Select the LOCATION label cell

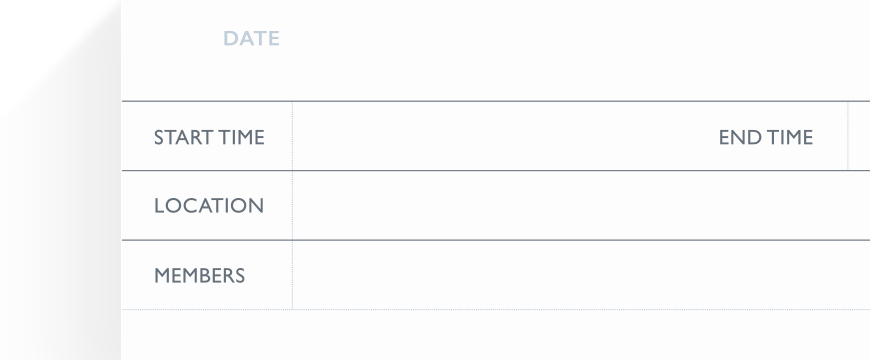pos(207,206)
